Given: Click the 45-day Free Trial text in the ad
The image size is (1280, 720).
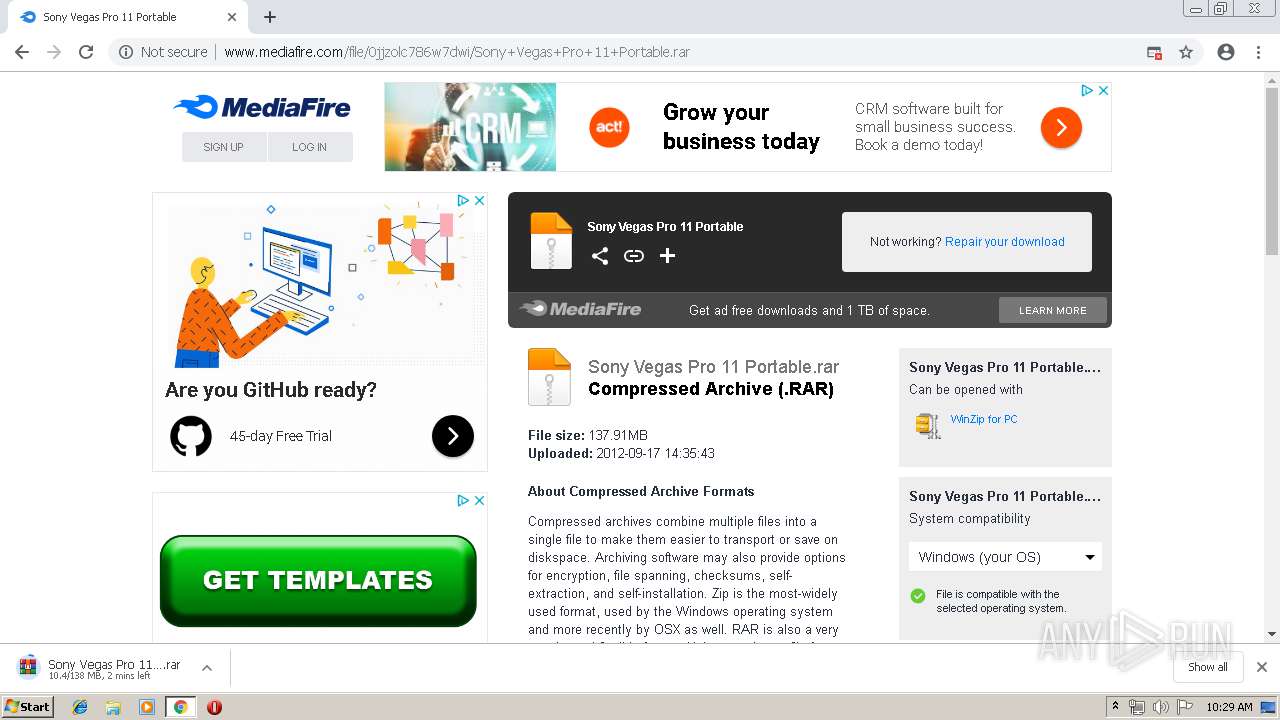Looking at the screenshot, I should tap(281, 436).
